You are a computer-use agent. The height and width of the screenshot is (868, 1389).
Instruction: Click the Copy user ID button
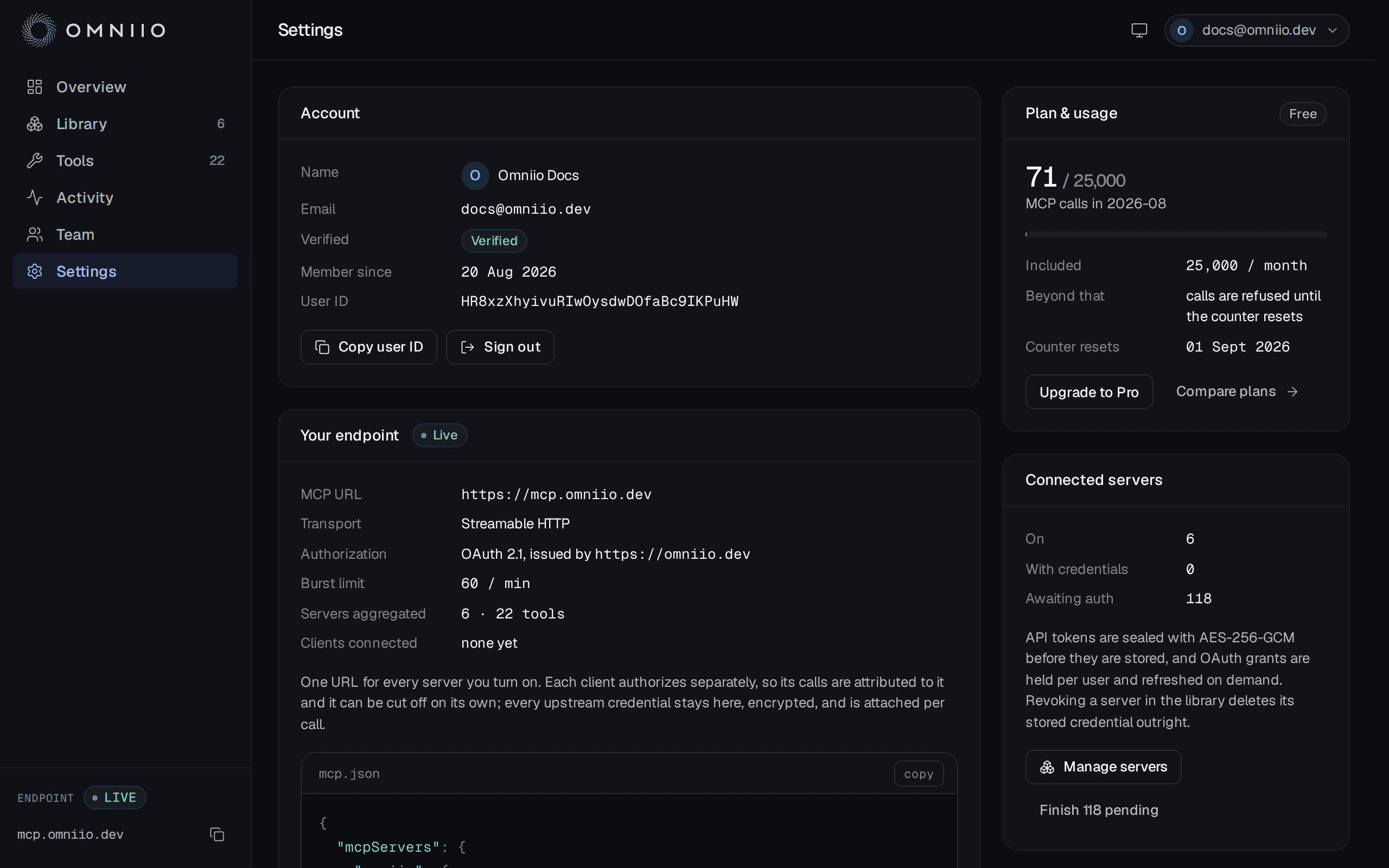click(368, 347)
